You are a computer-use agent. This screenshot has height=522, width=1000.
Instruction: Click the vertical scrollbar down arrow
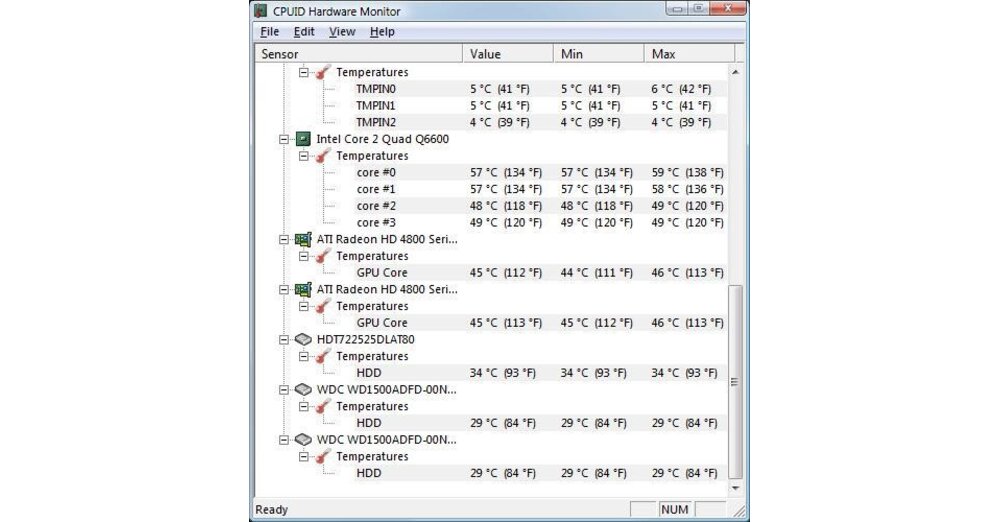(735, 488)
